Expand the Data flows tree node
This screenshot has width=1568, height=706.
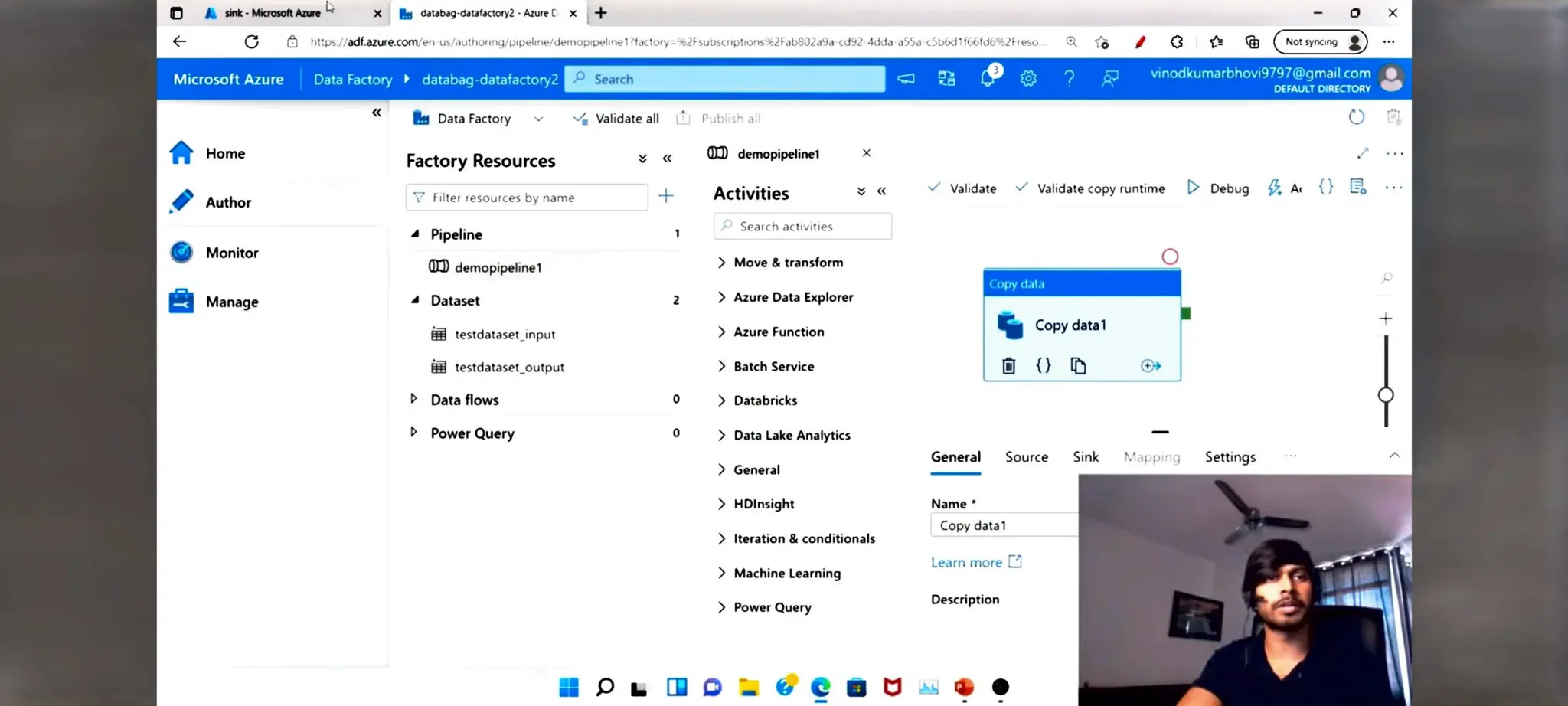(413, 399)
